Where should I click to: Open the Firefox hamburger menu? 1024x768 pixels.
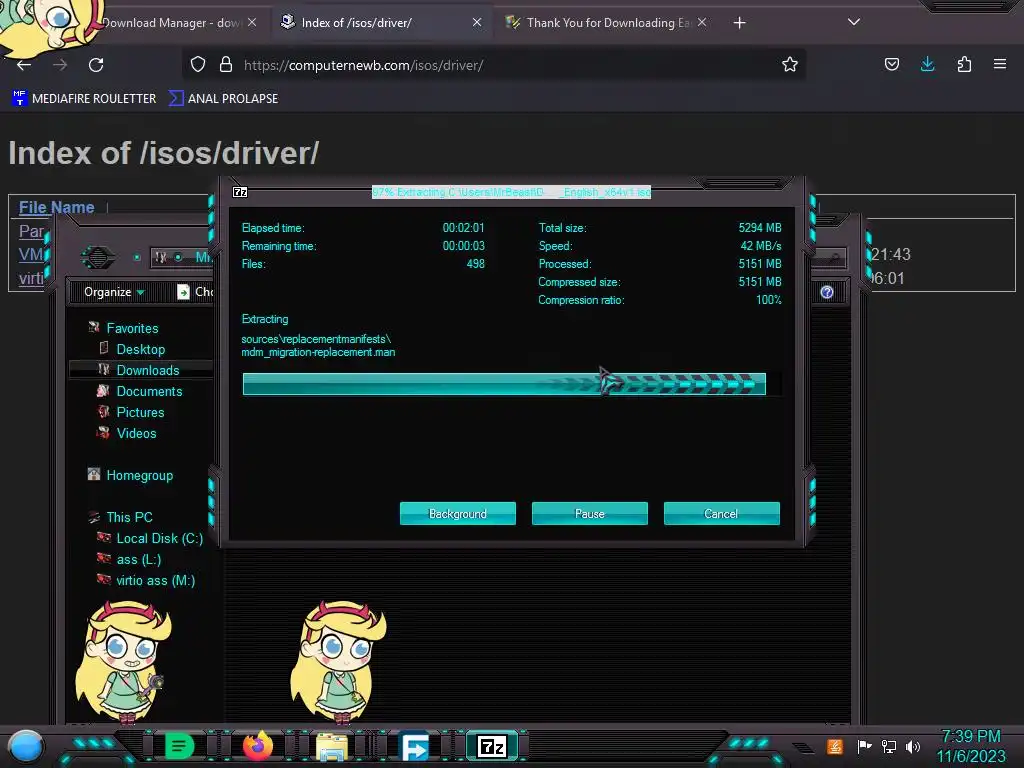pos(1000,64)
